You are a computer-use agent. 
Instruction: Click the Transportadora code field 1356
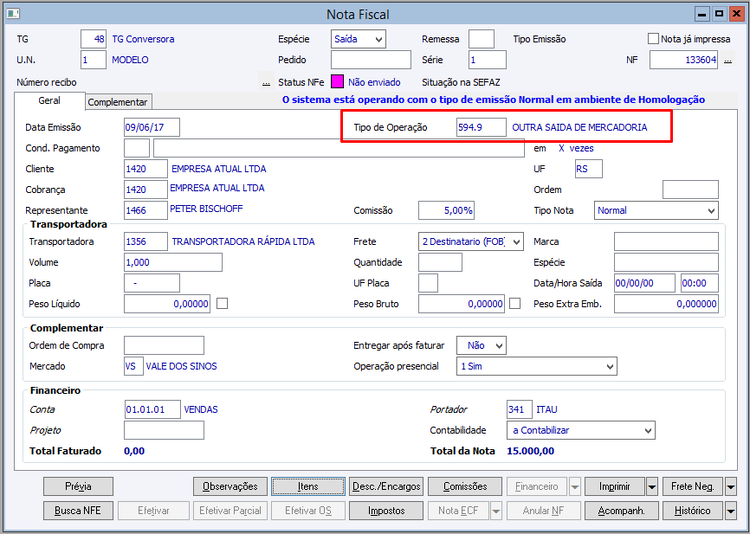146,242
